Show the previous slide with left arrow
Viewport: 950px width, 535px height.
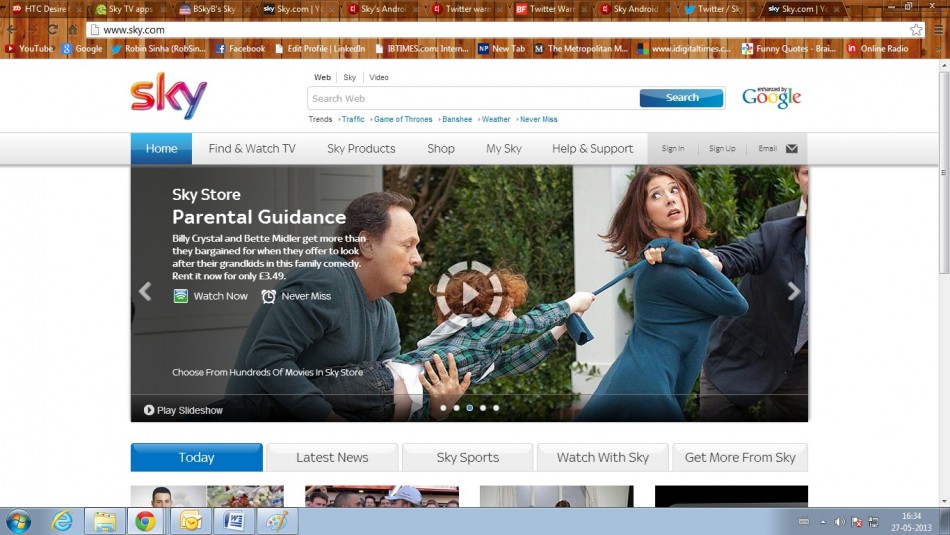(145, 291)
